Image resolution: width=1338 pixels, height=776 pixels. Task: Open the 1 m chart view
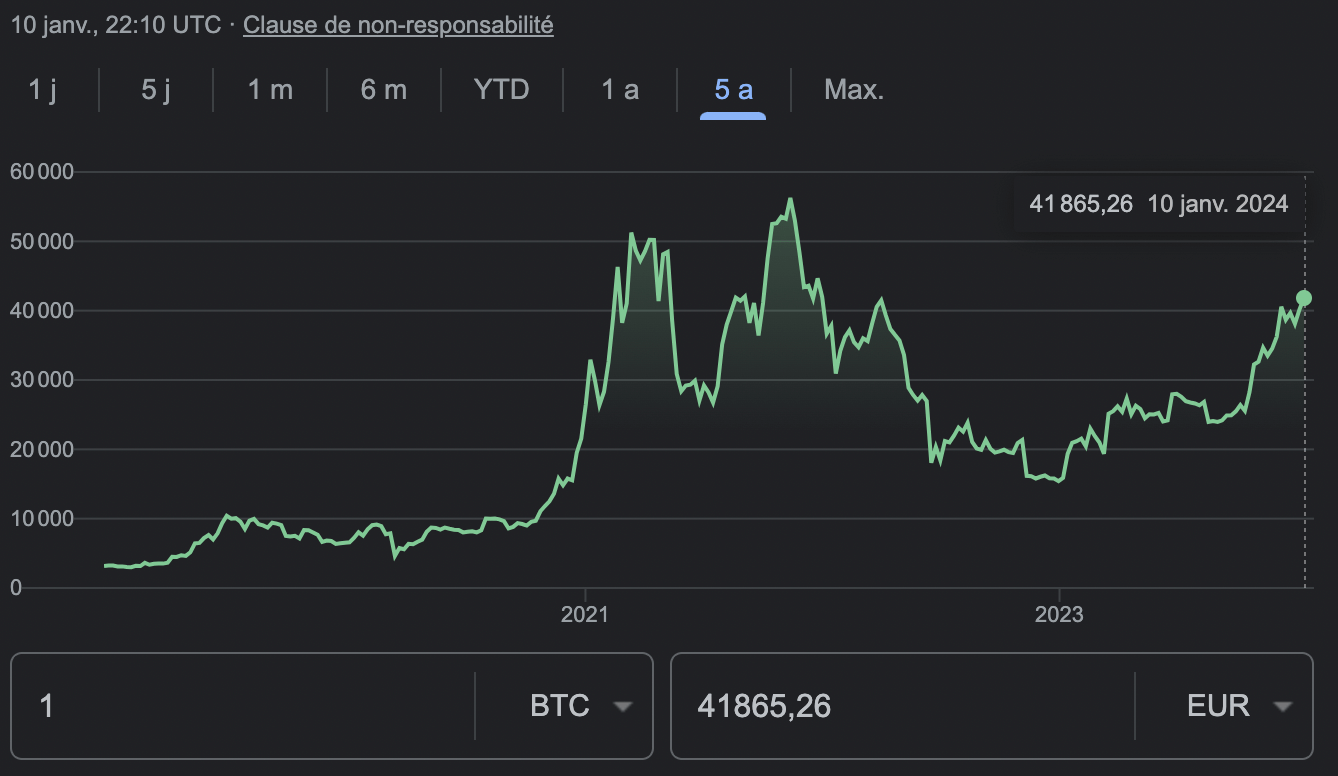pyautogui.click(x=268, y=90)
